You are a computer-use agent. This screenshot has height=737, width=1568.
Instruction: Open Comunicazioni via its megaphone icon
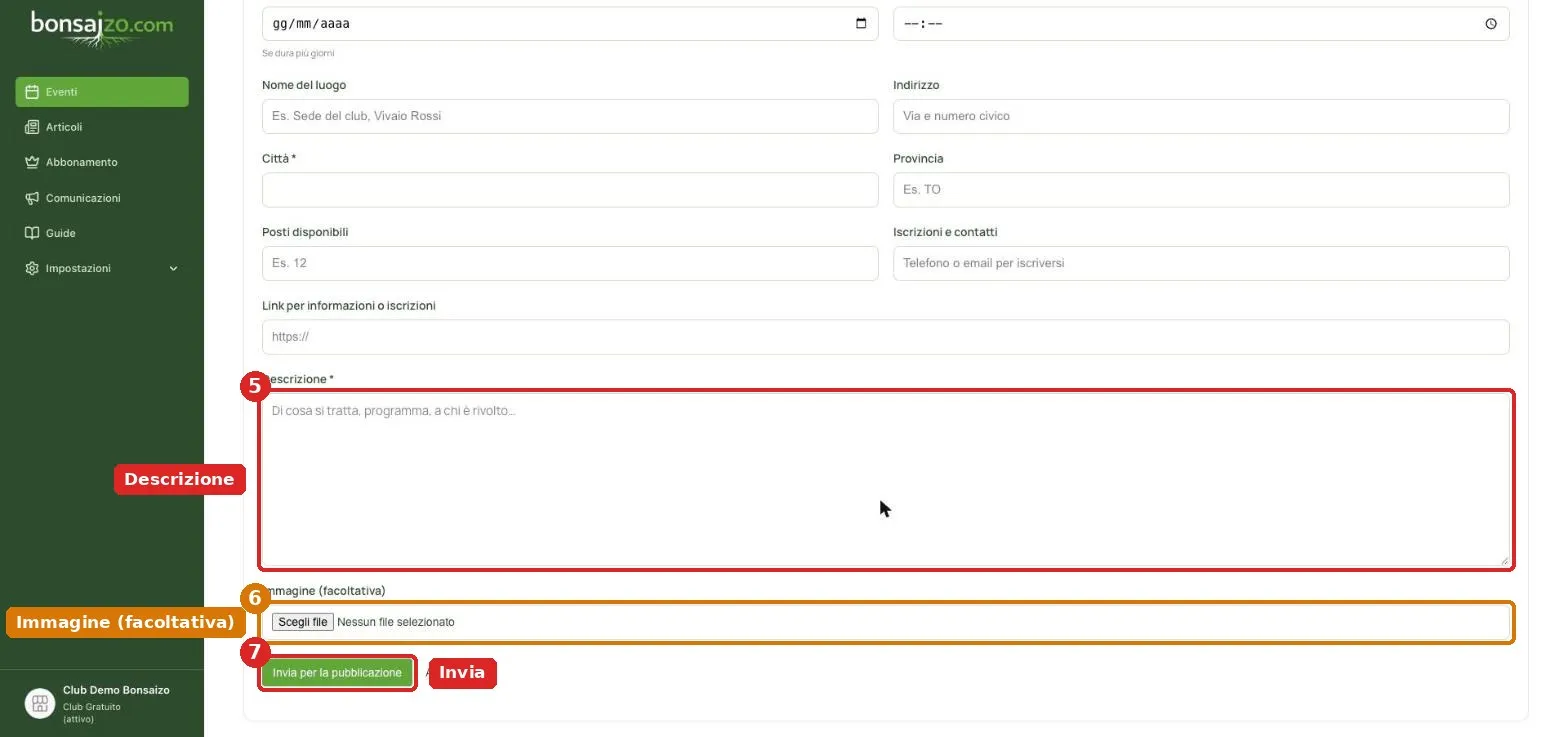click(x=32, y=198)
